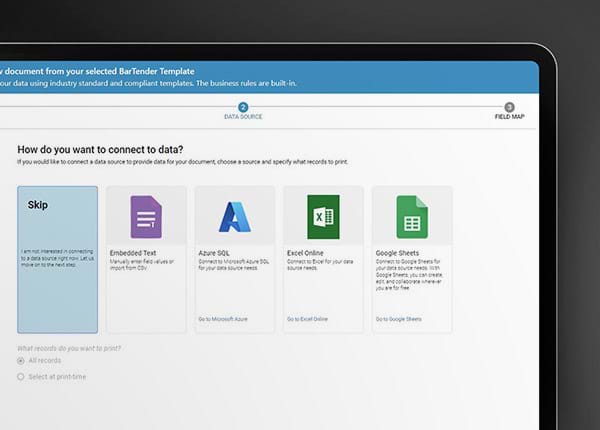Image resolution: width=600 pixels, height=430 pixels.
Task: Click the progress line between steps 2 and 3
Action: (x=375, y=106)
